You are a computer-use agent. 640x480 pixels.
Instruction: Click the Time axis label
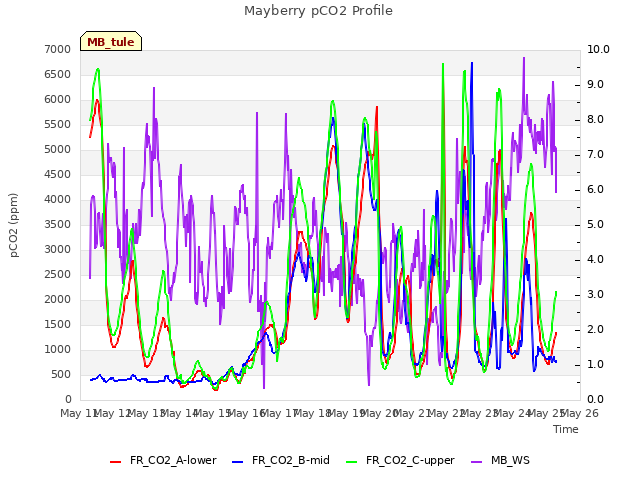tap(566, 429)
